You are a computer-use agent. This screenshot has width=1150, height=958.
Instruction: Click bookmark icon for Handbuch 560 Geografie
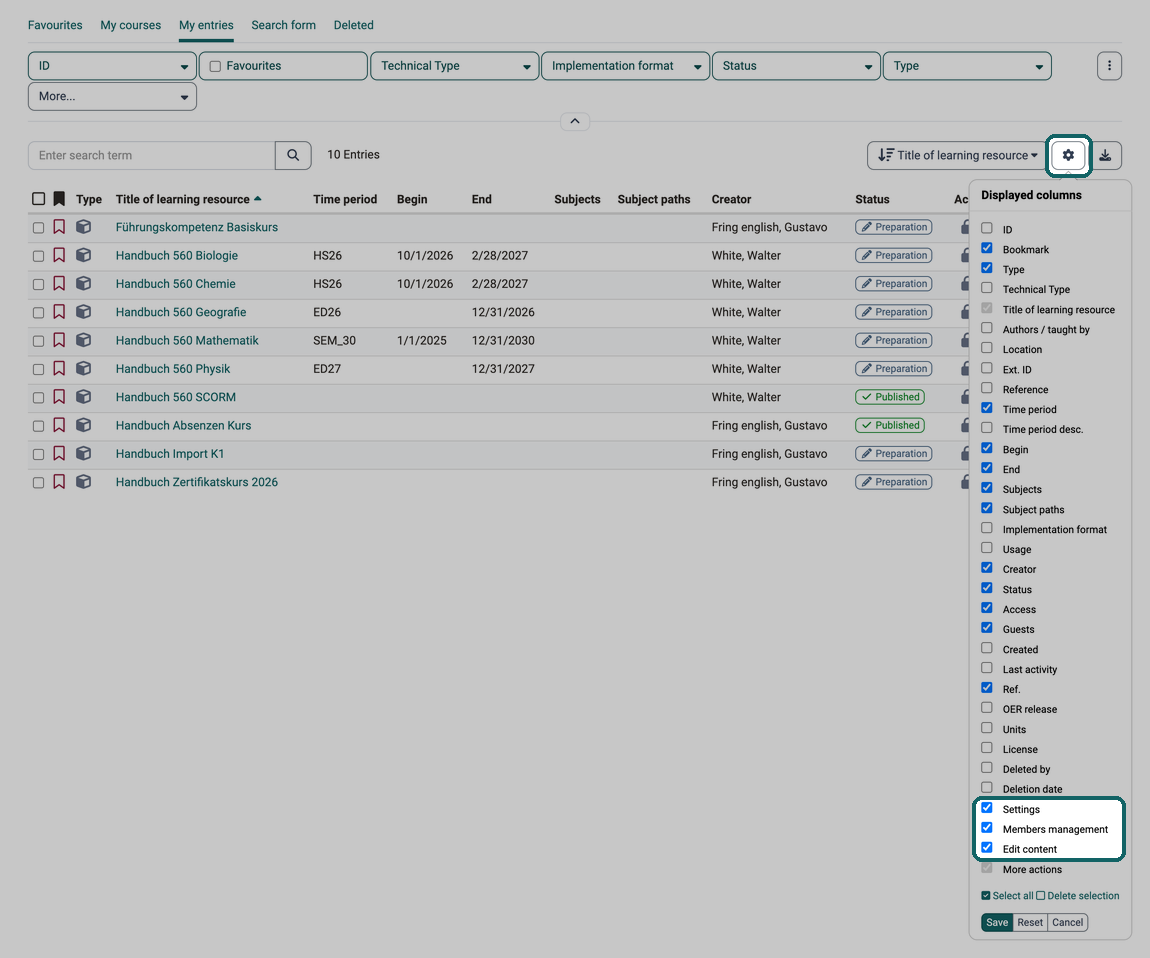tap(59, 312)
